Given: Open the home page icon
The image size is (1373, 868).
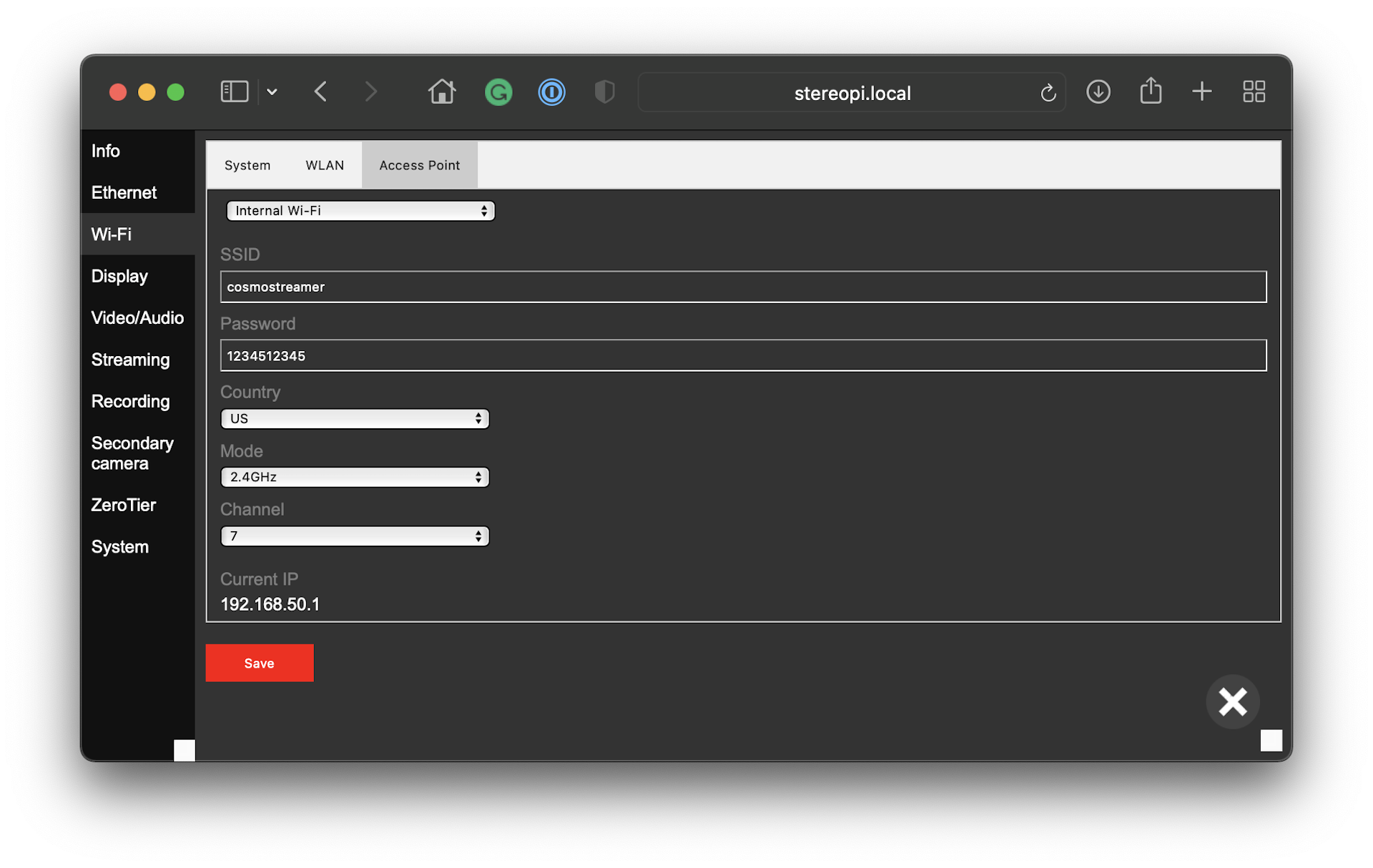Looking at the screenshot, I should click(441, 92).
